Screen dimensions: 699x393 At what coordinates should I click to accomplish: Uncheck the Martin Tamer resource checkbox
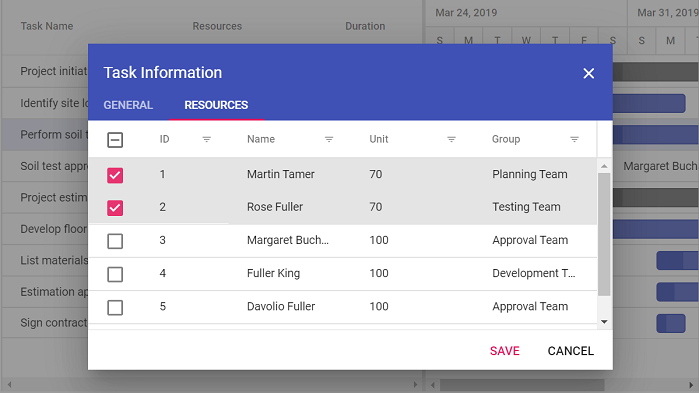pyautogui.click(x=115, y=175)
